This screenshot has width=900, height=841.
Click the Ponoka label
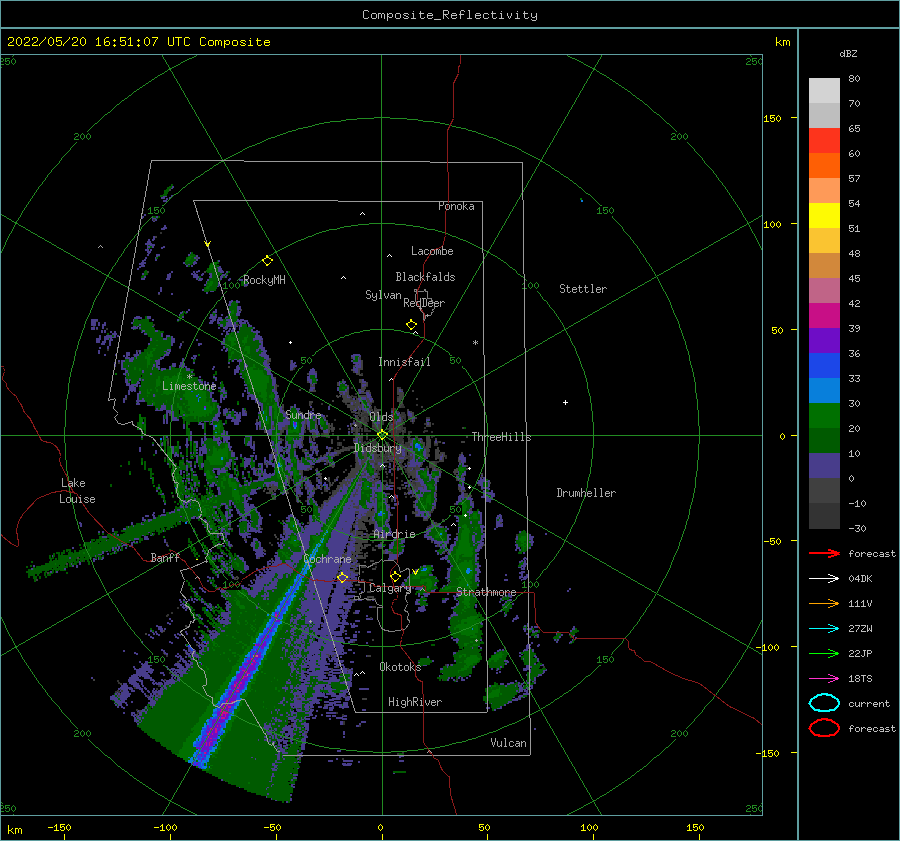pos(456,206)
